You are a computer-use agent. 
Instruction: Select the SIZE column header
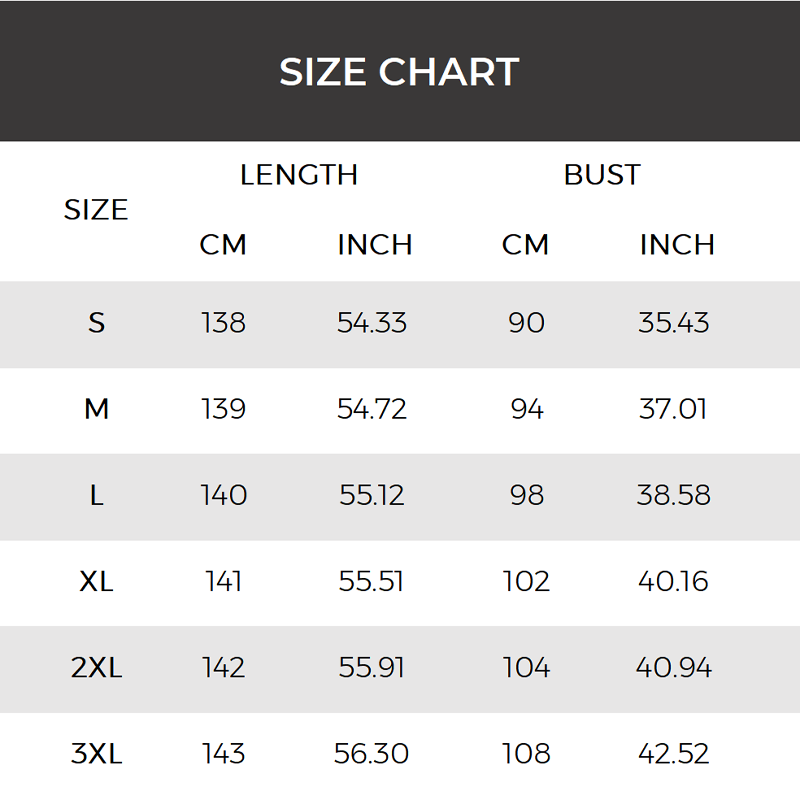tap(96, 210)
